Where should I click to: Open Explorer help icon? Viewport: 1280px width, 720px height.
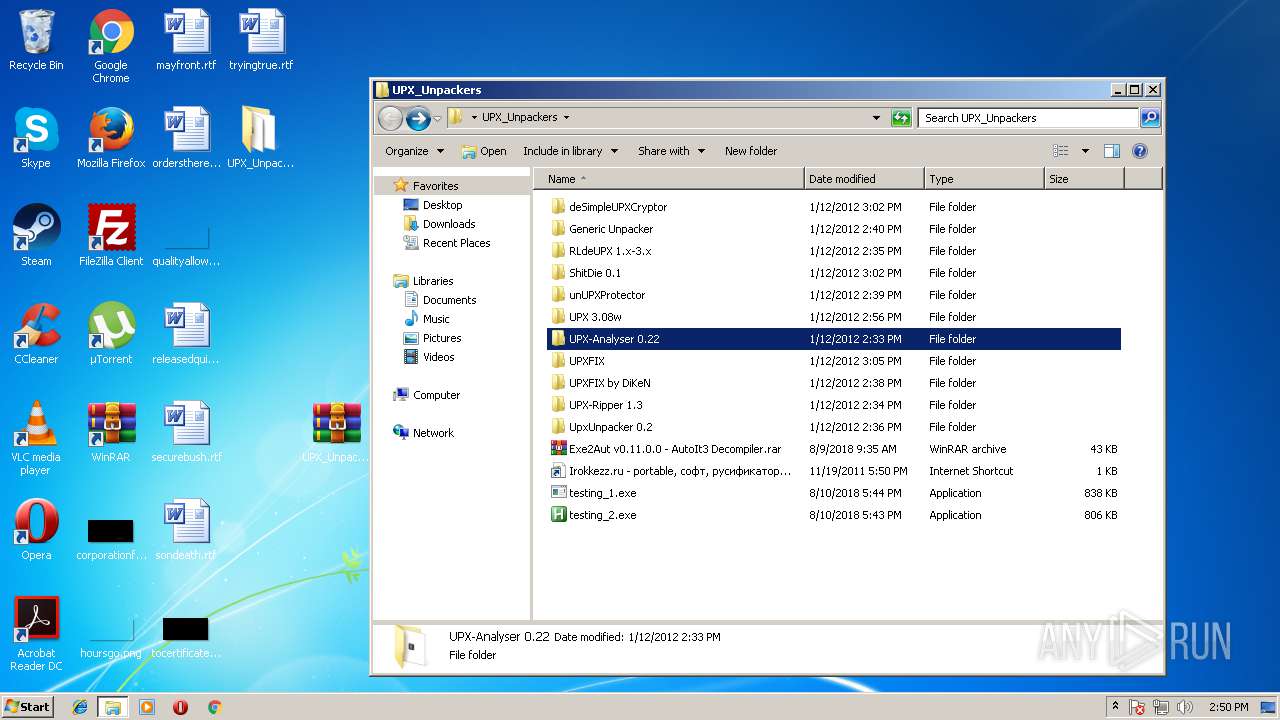(1139, 151)
